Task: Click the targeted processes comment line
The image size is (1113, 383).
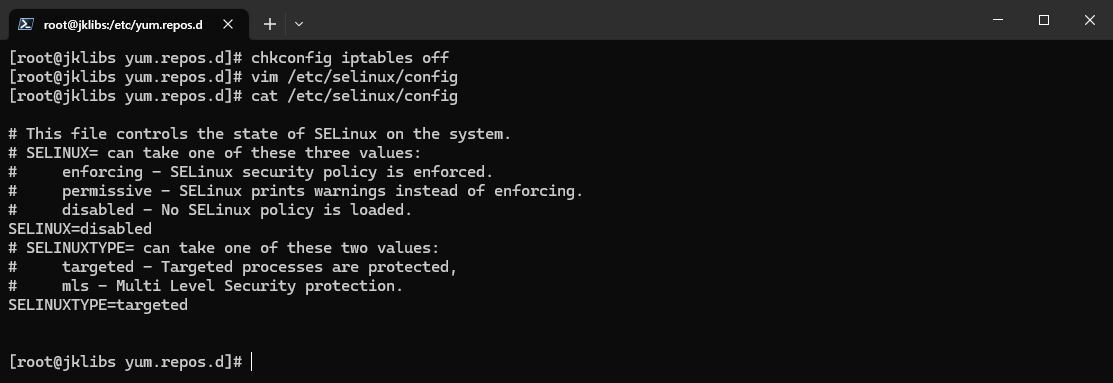Action: tap(233, 267)
